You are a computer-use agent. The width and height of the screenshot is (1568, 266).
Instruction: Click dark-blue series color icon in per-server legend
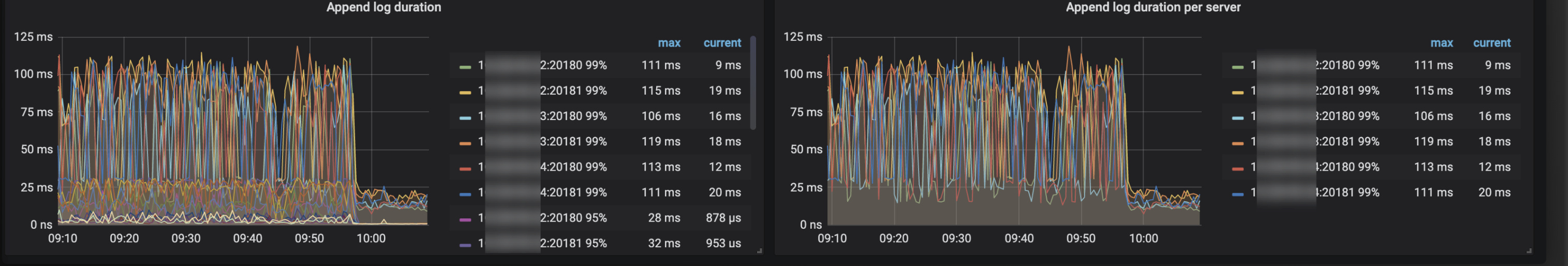coord(1237,194)
